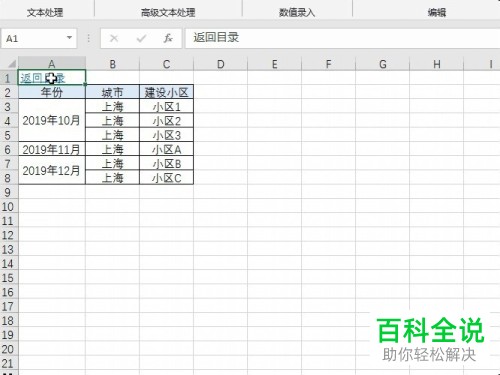Click the 高级文本处理 ribbon group label
The height and width of the screenshot is (375, 500).
(168, 13)
